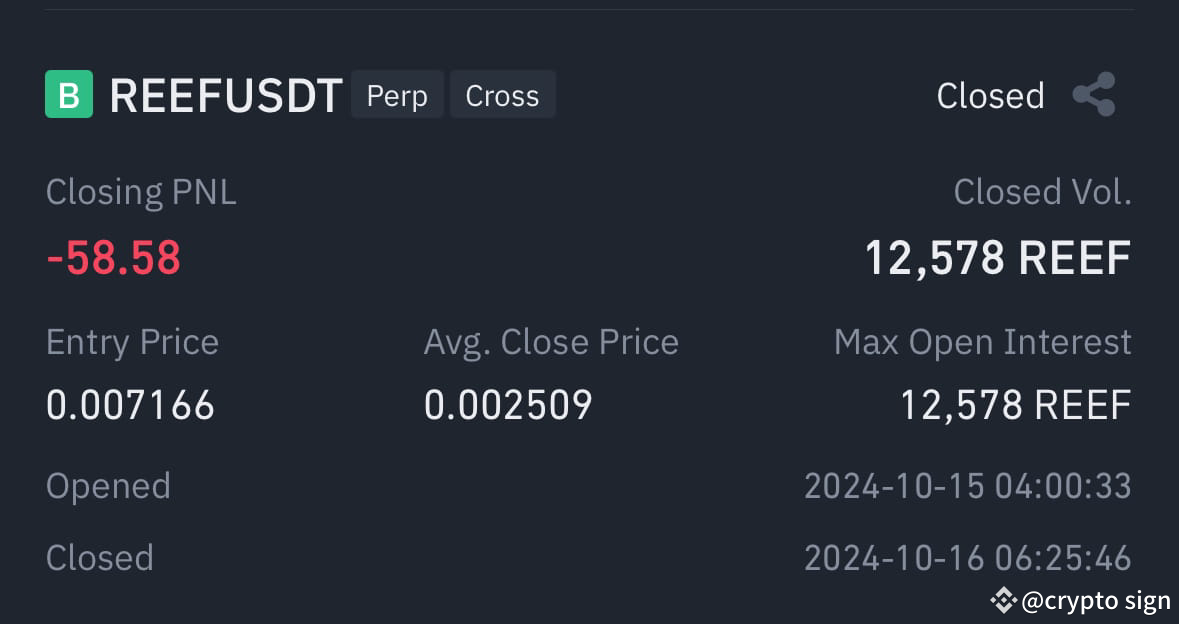The height and width of the screenshot is (624, 1179).
Task: Click the Avg. Close Price label
Action: point(551,342)
